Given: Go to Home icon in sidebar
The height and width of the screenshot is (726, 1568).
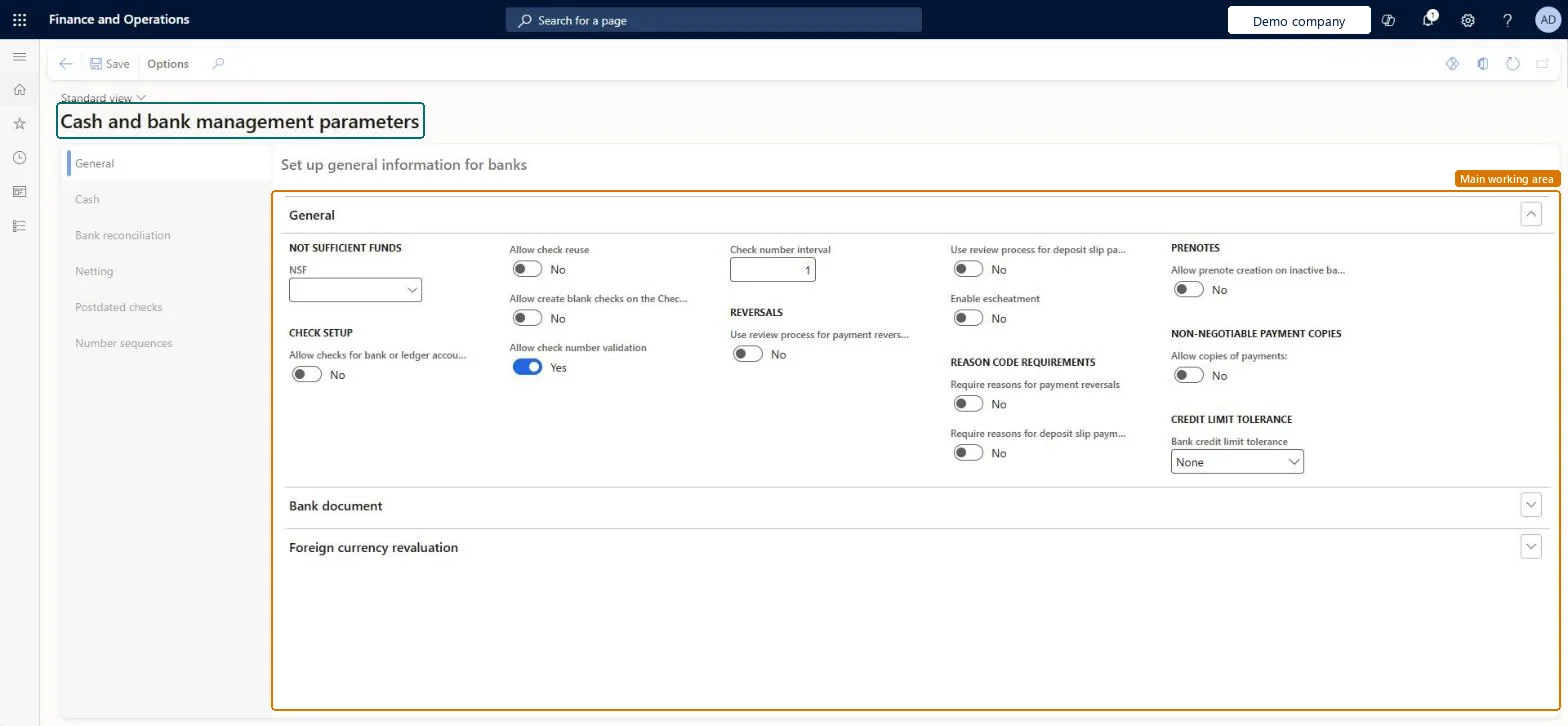Looking at the screenshot, I should tap(19, 90).
